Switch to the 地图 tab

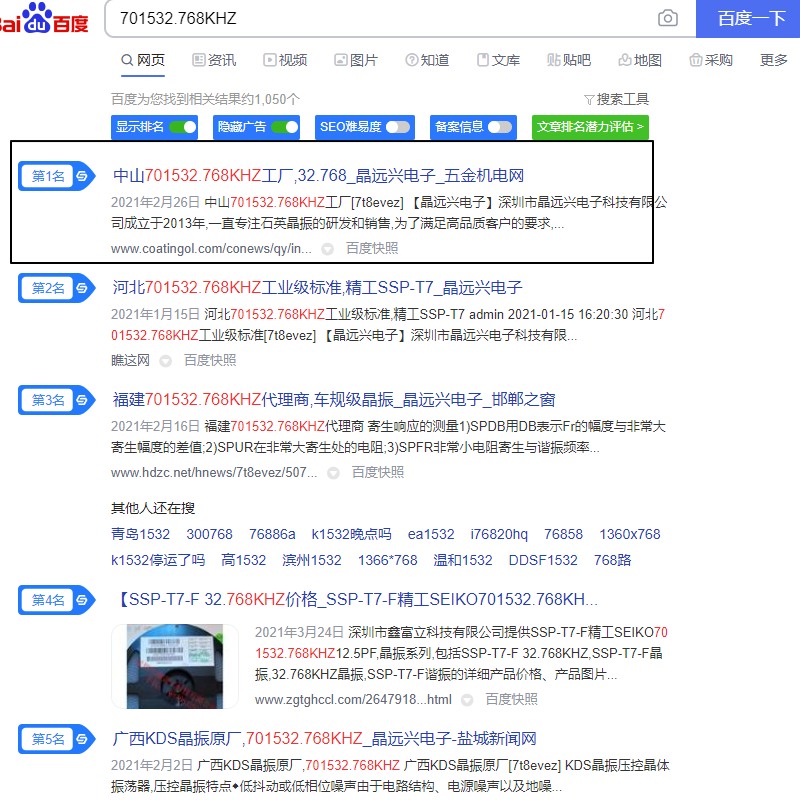coord(640,60)
